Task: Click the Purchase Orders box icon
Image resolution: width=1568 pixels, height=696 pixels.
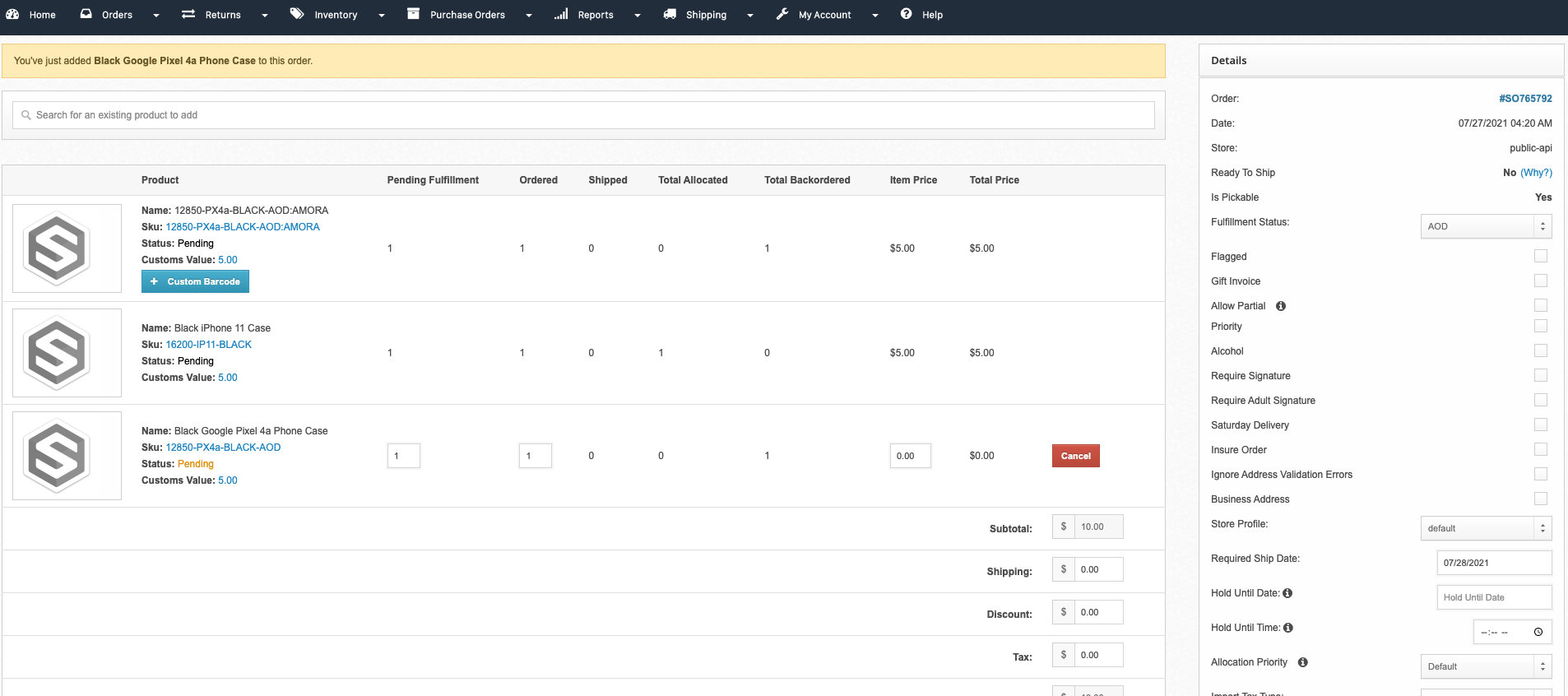Action: 413,14
